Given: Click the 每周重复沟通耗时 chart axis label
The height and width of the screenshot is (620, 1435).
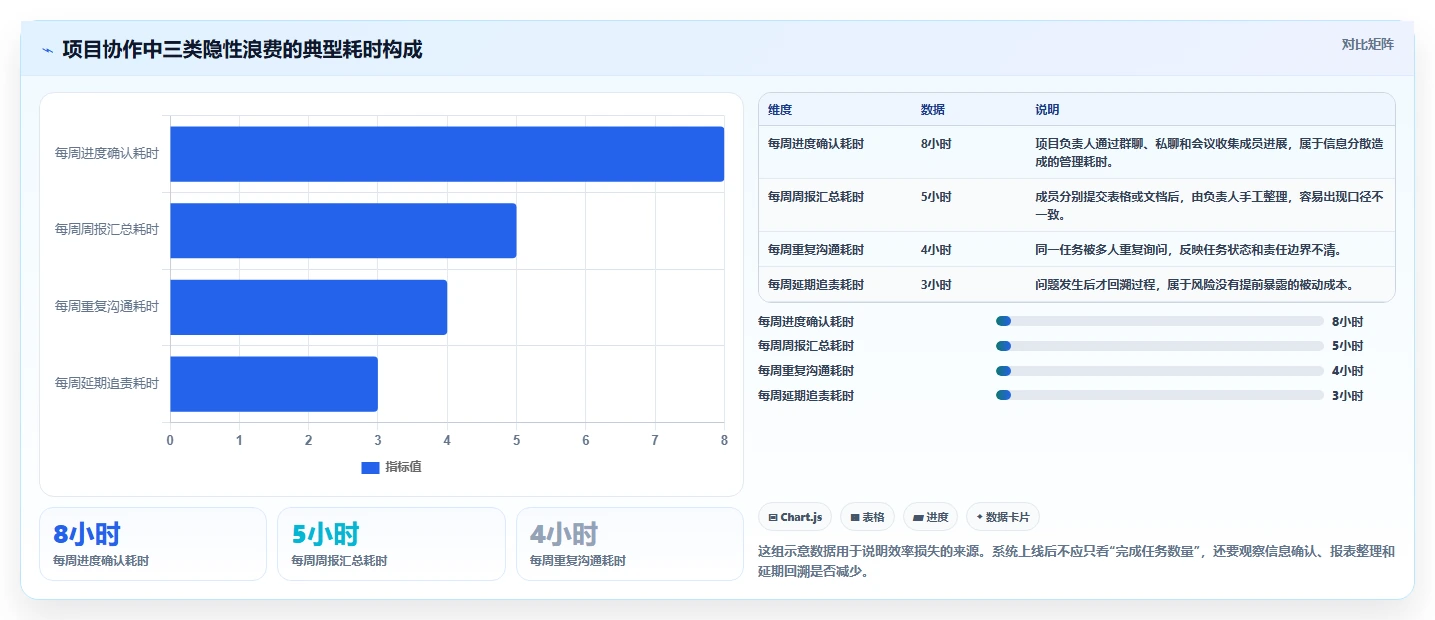Looking at the screenshot, I should click(x=107, y=307).
